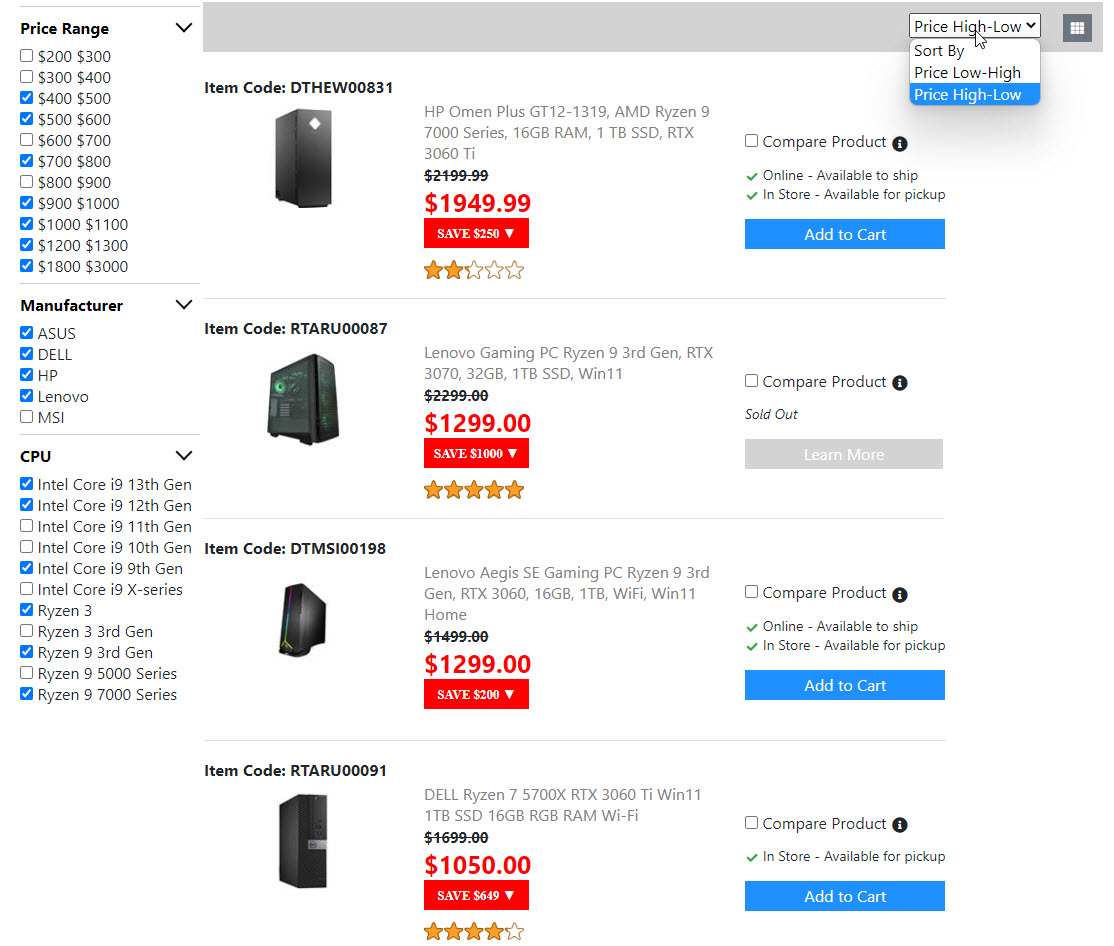Click DELL Ryzen 7 star rating
The height and width of the screenshot is (946, 1114).
coord(474,932)
